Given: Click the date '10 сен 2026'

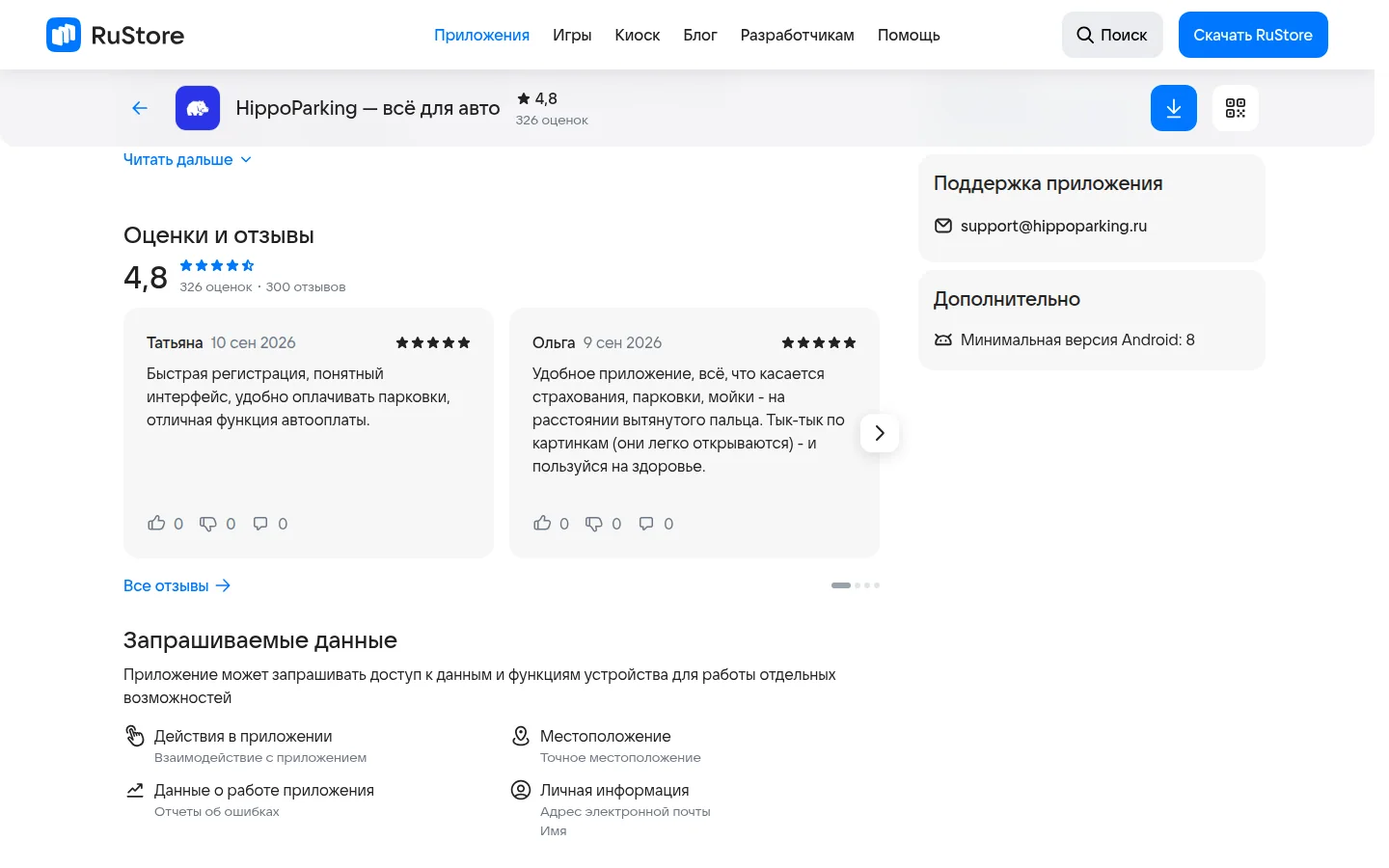Looking at the screenshot, I should point(253,342).
